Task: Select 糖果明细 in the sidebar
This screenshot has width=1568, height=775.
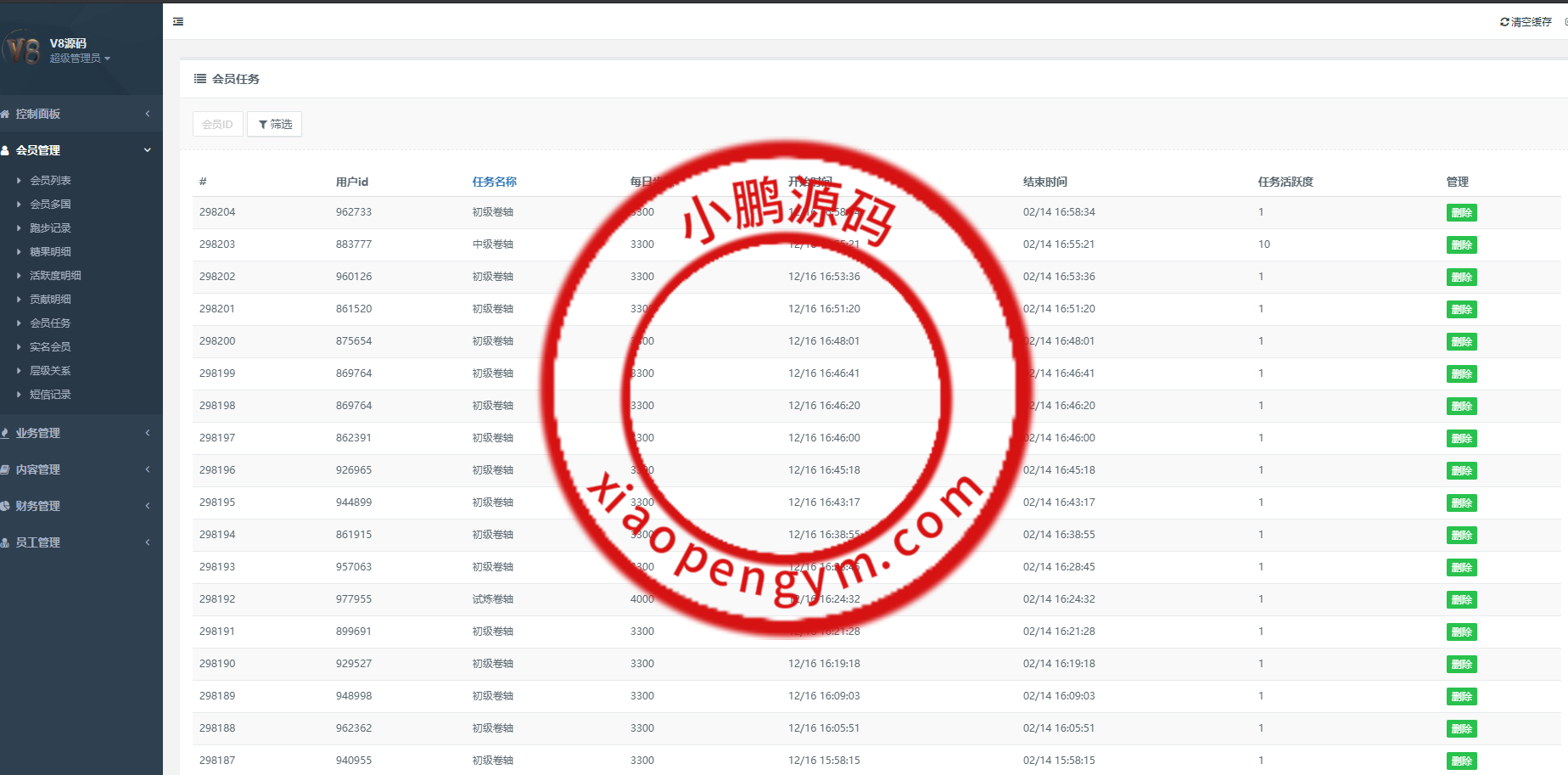Action: coord(50,252)
